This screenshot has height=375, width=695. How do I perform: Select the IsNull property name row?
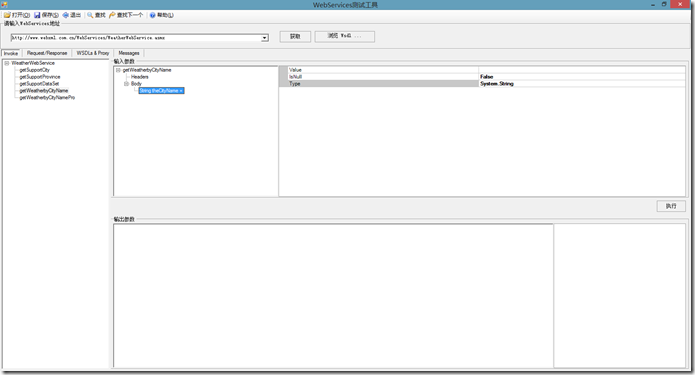pos(383,77)
